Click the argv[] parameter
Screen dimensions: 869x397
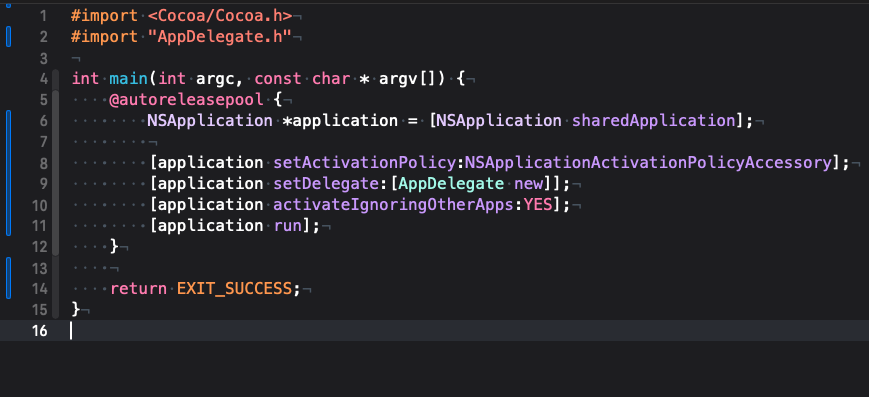click(412, 79)
